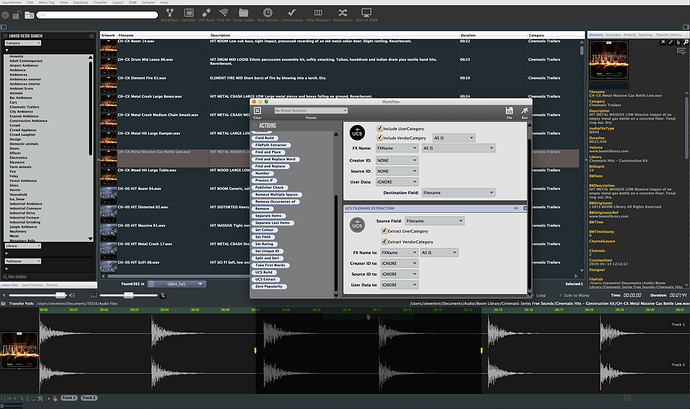
Task: Add the Find and Replace Word action
Action: pos(275,159)
